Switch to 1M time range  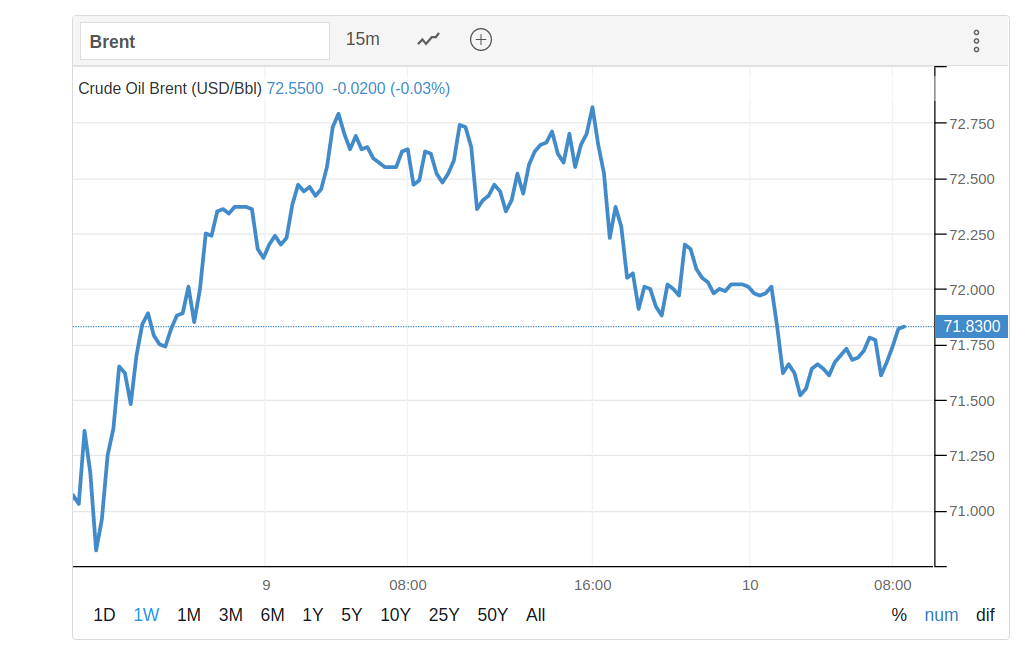pyautogui.click(x=189, y=615)
